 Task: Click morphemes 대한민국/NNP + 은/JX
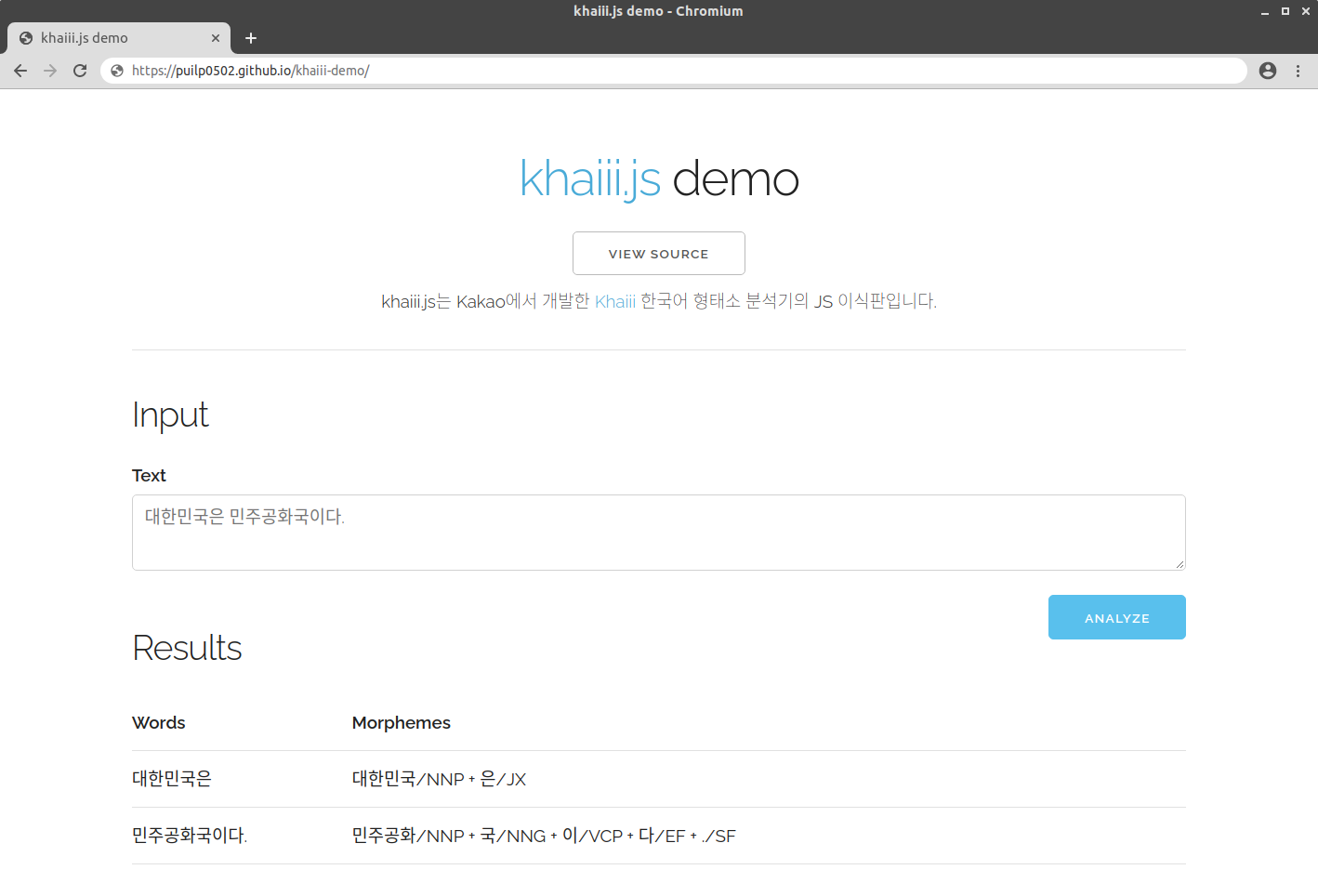pos(439,779)
